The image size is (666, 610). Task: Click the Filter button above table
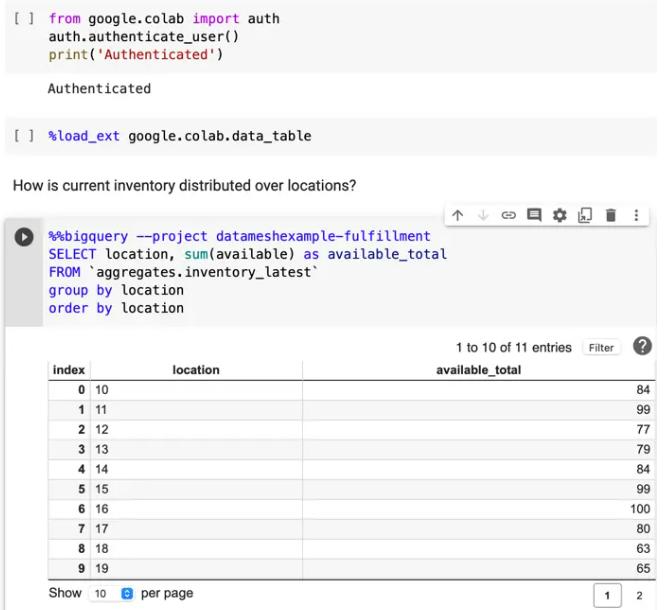601,348
